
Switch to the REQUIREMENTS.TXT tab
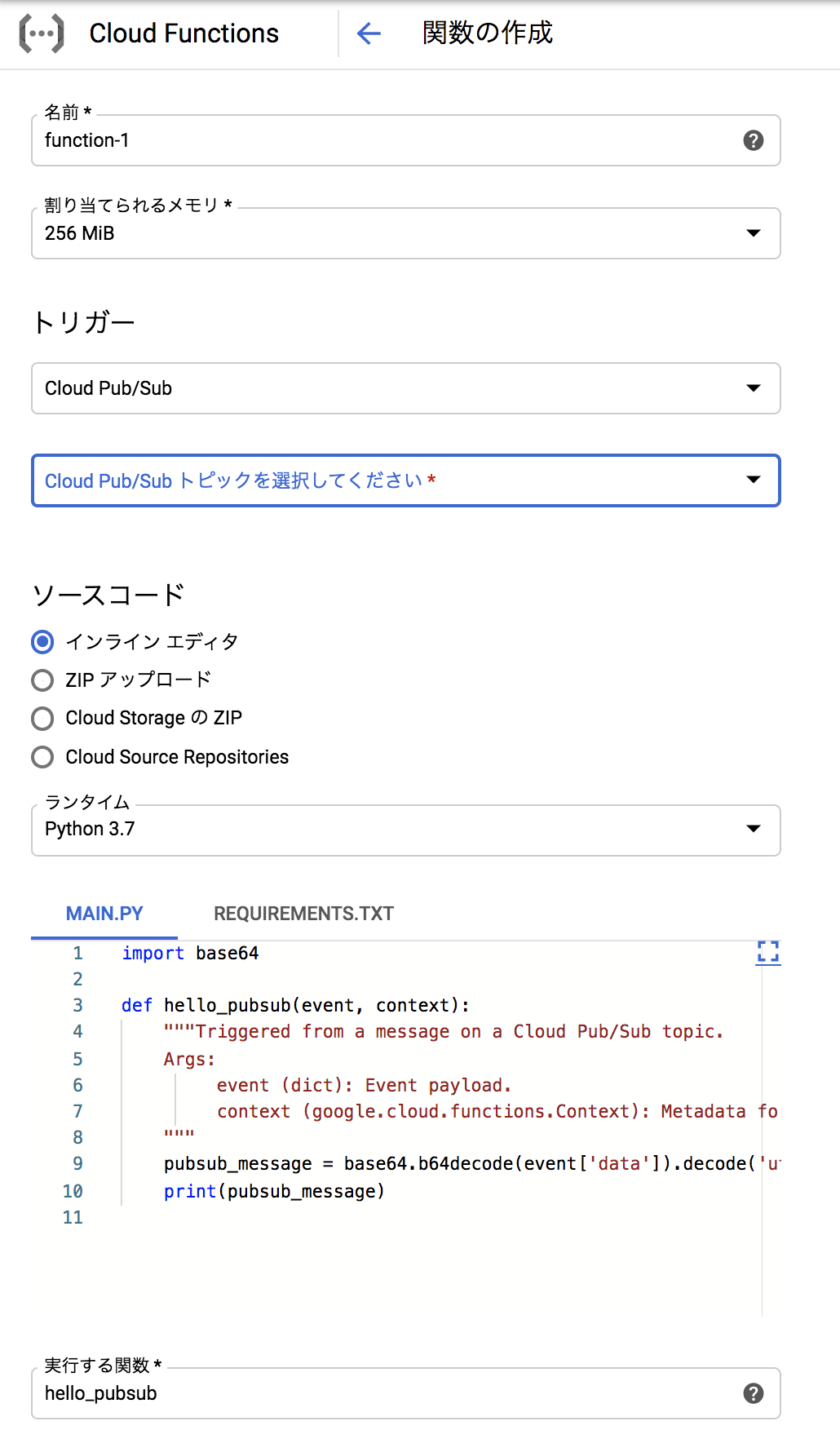[303, 914]
